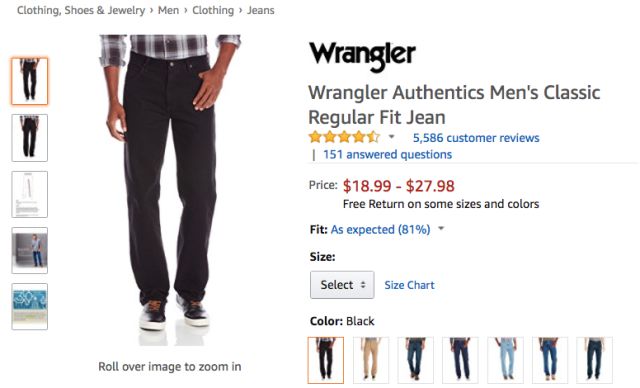Expand the star rating breakdown arrow
Screen dimensions: 640x388
point(391,137)
